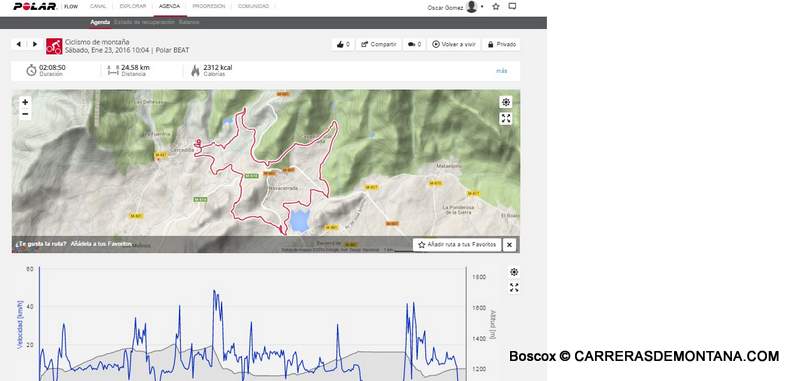Toggle the Privado privacy lock
This screenshot has width=800, height=381.
point(502,44)
